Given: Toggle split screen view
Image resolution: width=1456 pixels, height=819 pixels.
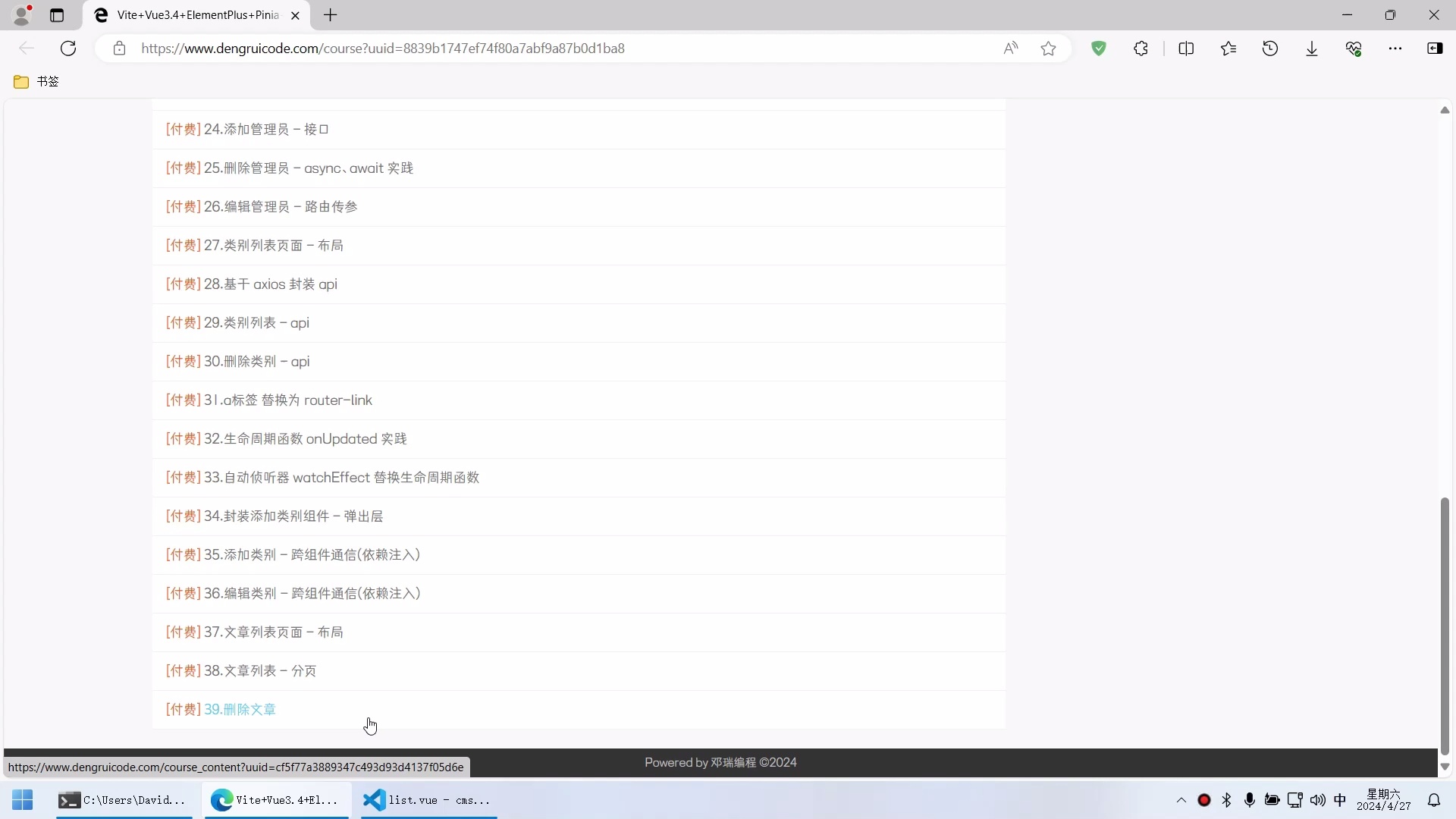Looking at the screenshot, I should (1187, 48).
